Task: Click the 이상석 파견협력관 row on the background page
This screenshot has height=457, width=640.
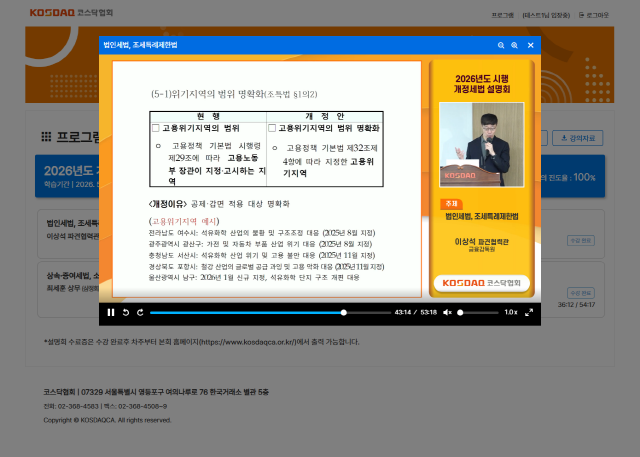Action: tap(73, 237)
